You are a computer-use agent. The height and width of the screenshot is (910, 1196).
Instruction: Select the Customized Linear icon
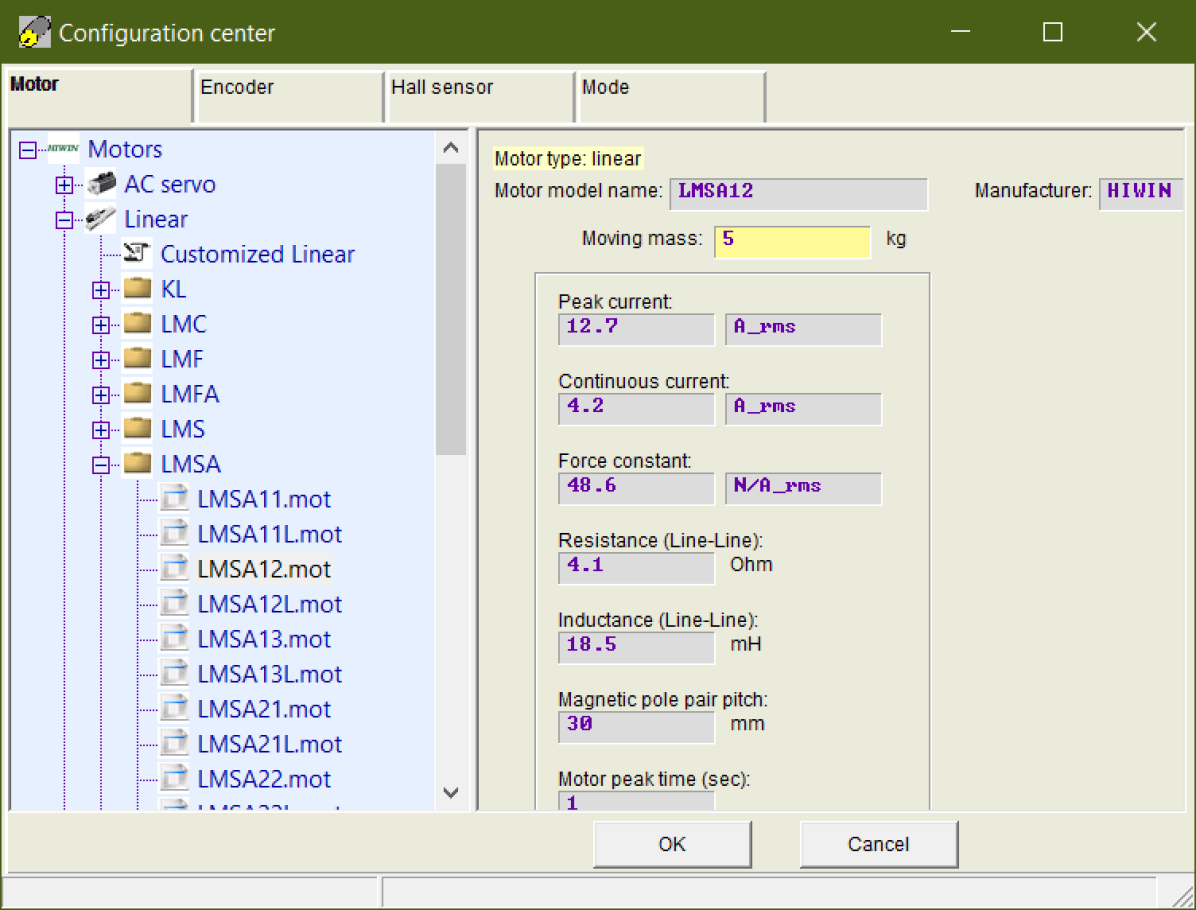click(137, 254)
